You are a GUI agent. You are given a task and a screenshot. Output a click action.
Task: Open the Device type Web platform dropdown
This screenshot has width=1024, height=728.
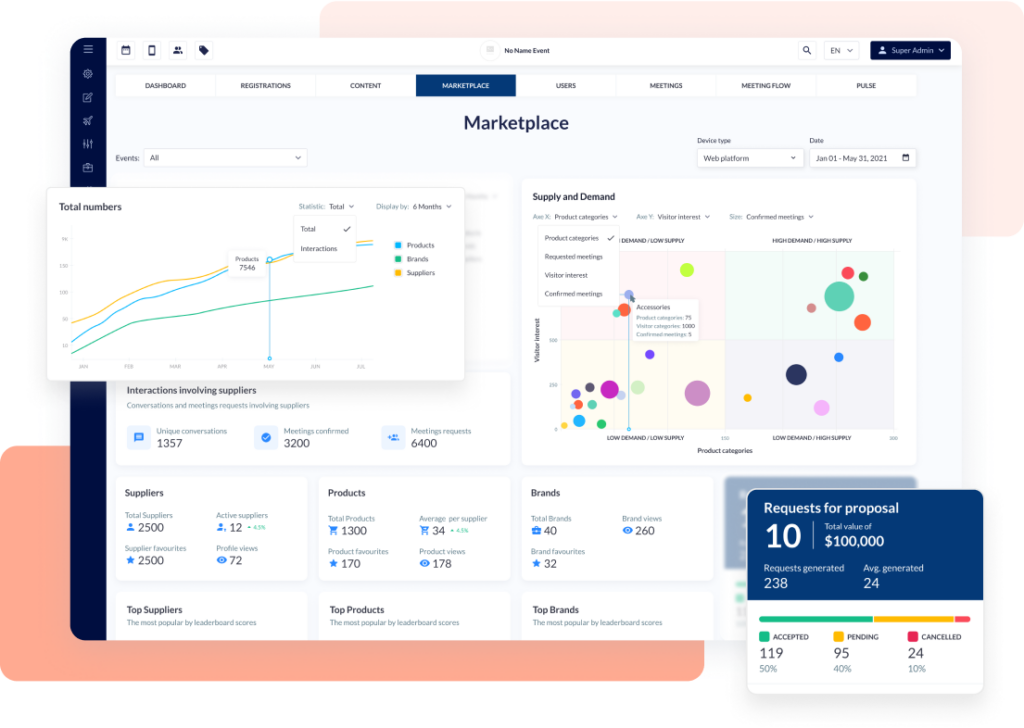pyautogui.click(x=750, y=158)
